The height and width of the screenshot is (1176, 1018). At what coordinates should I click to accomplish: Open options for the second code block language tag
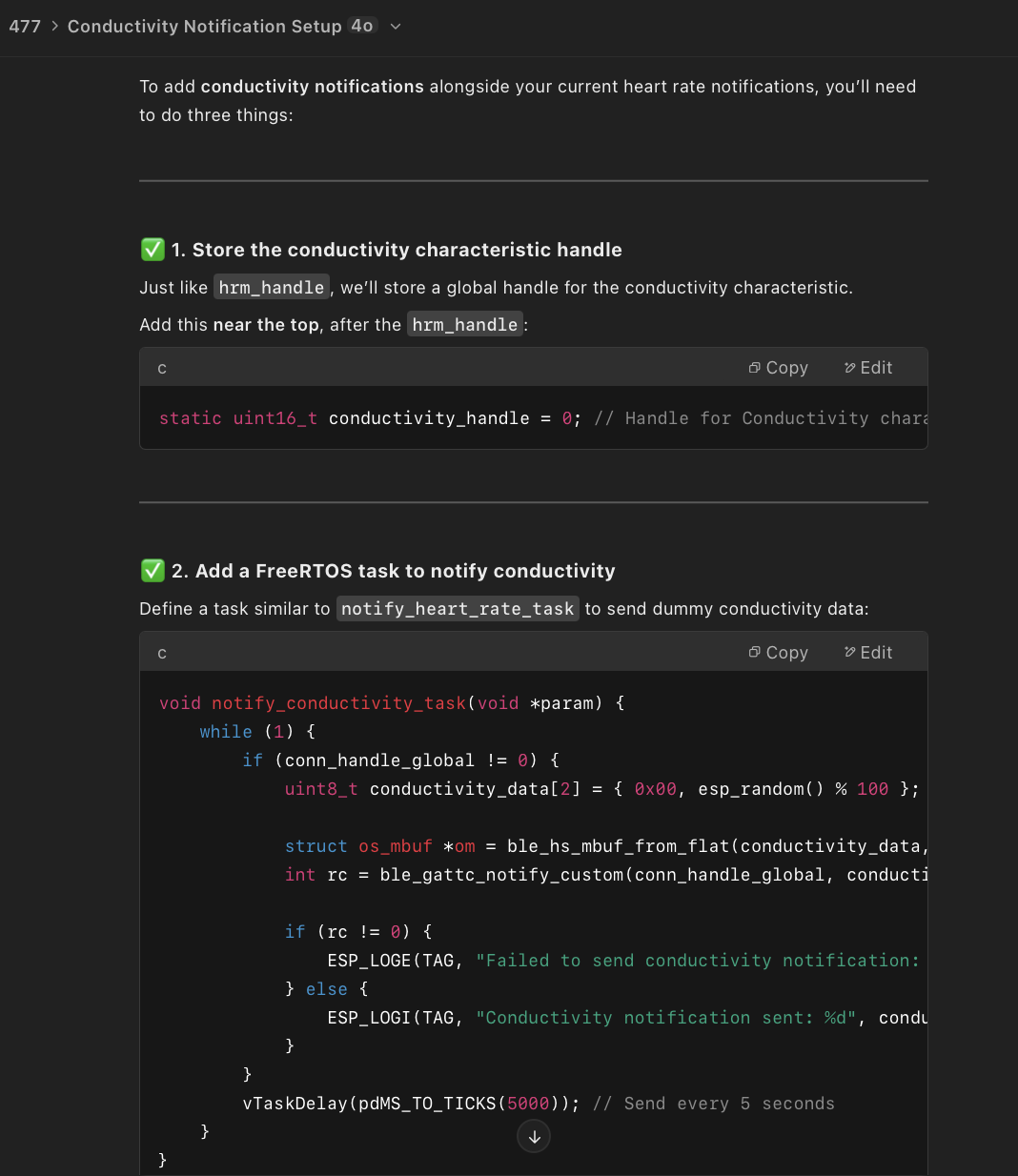(162, 652)
